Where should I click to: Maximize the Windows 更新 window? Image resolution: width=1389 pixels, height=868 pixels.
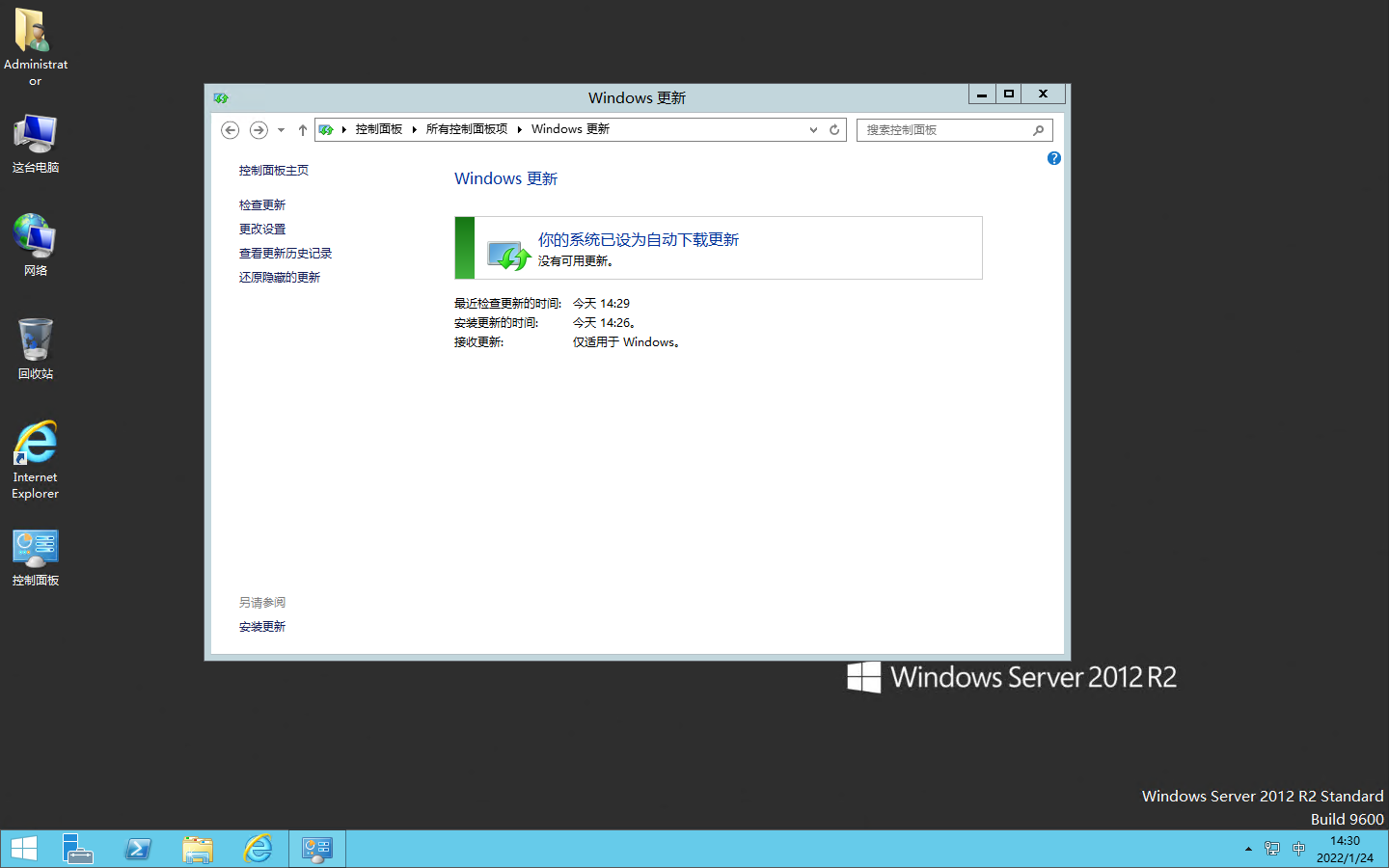[x=1009, y=94]
